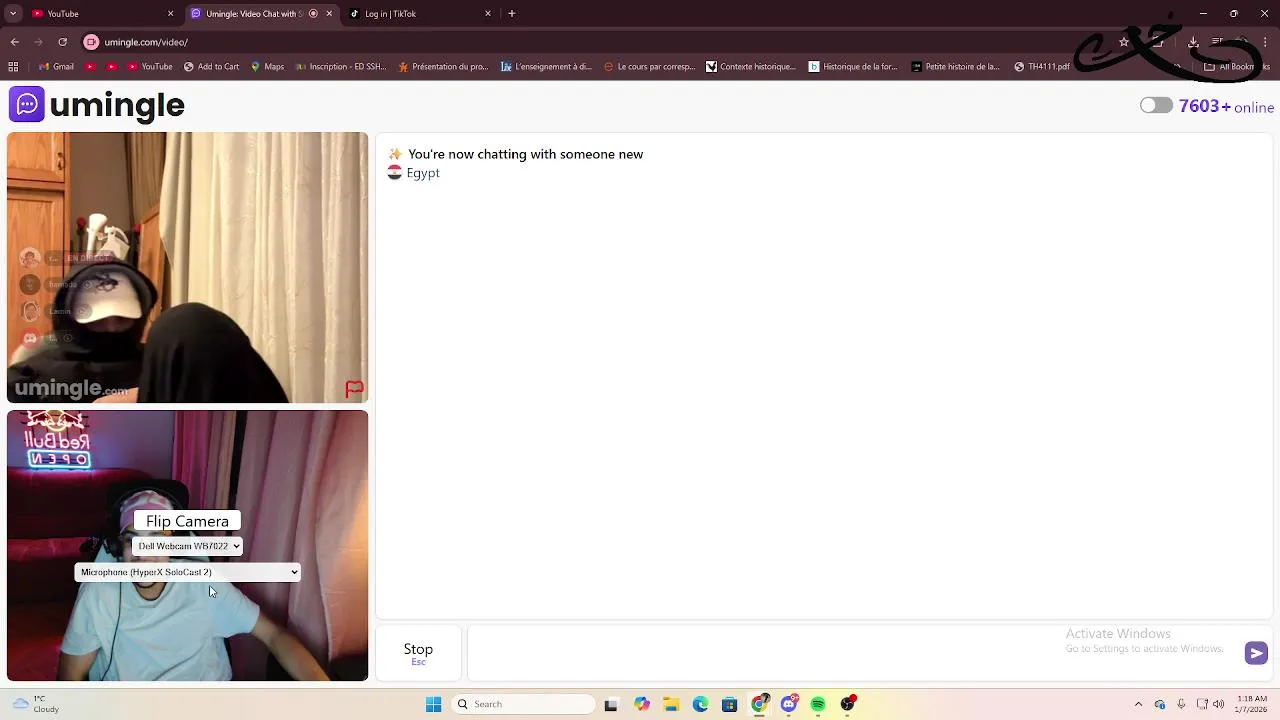The height and width of the screenshot is (720, 1280).
Task: Open new browser tab
Action: (512, 13)
